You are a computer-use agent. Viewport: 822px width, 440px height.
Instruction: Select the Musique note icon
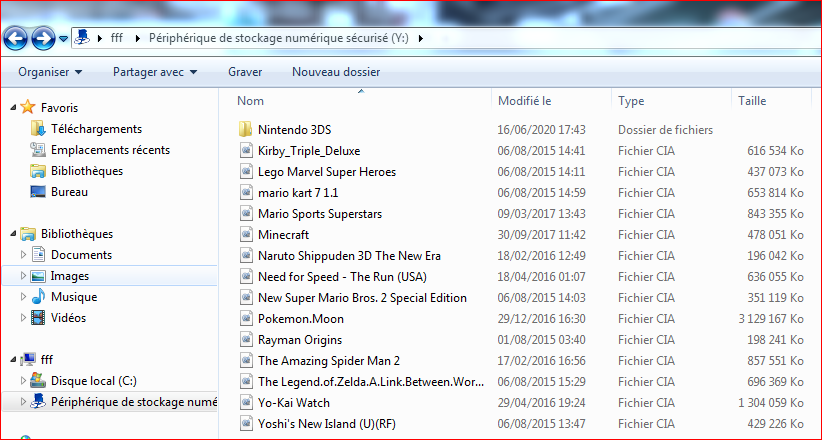pyautogui.click(x=38, y=297)
